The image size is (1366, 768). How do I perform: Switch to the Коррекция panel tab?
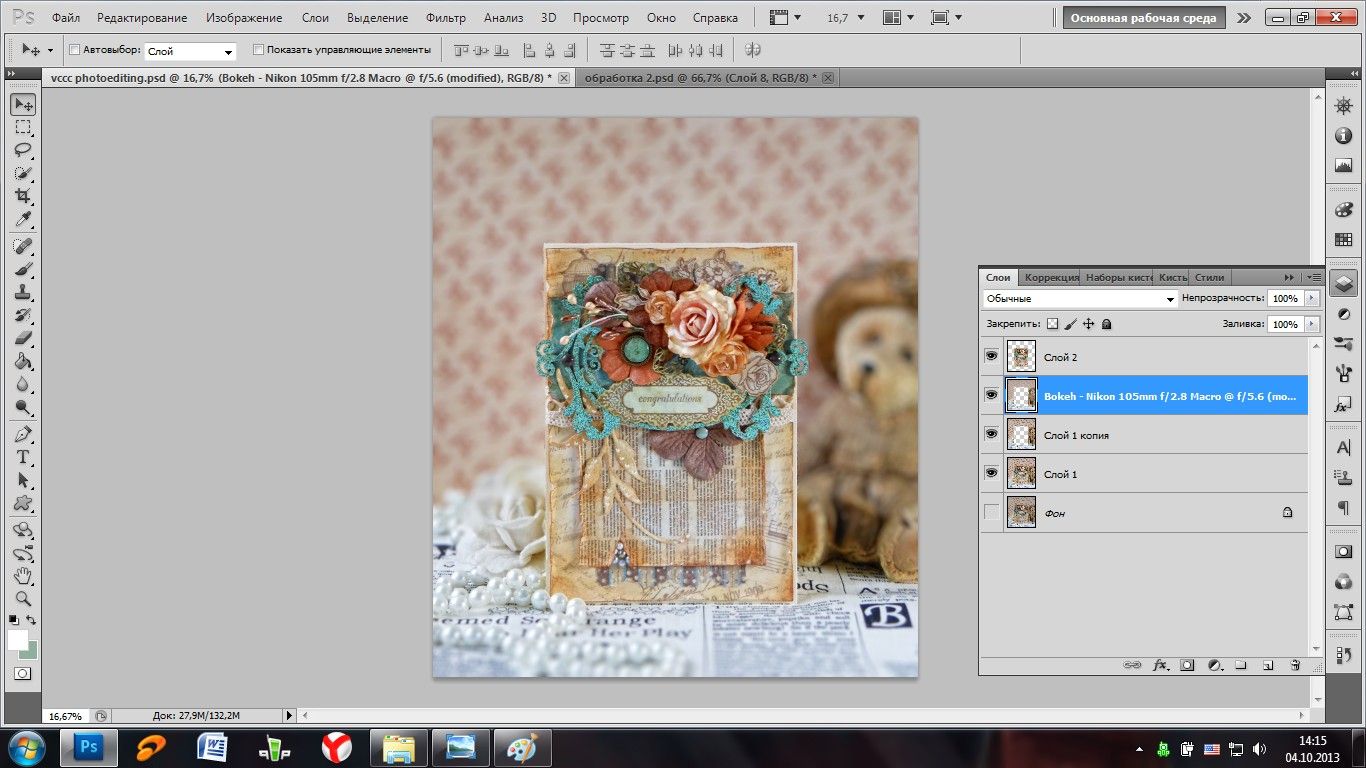point(1051,277)
